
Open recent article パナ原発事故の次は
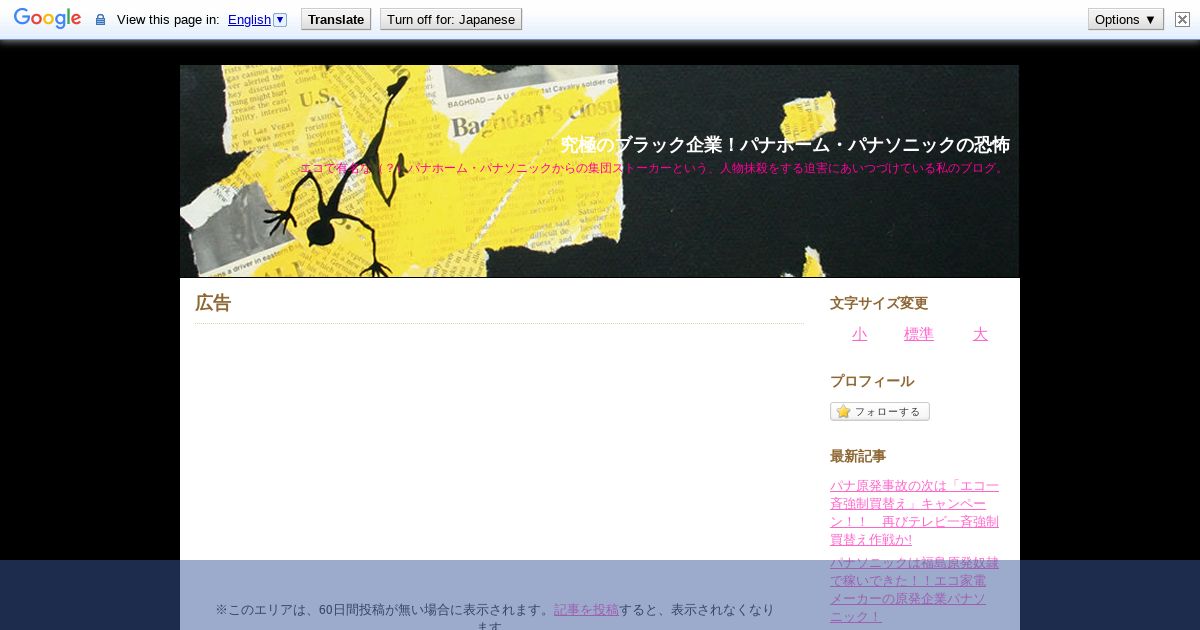coord(914,513)
